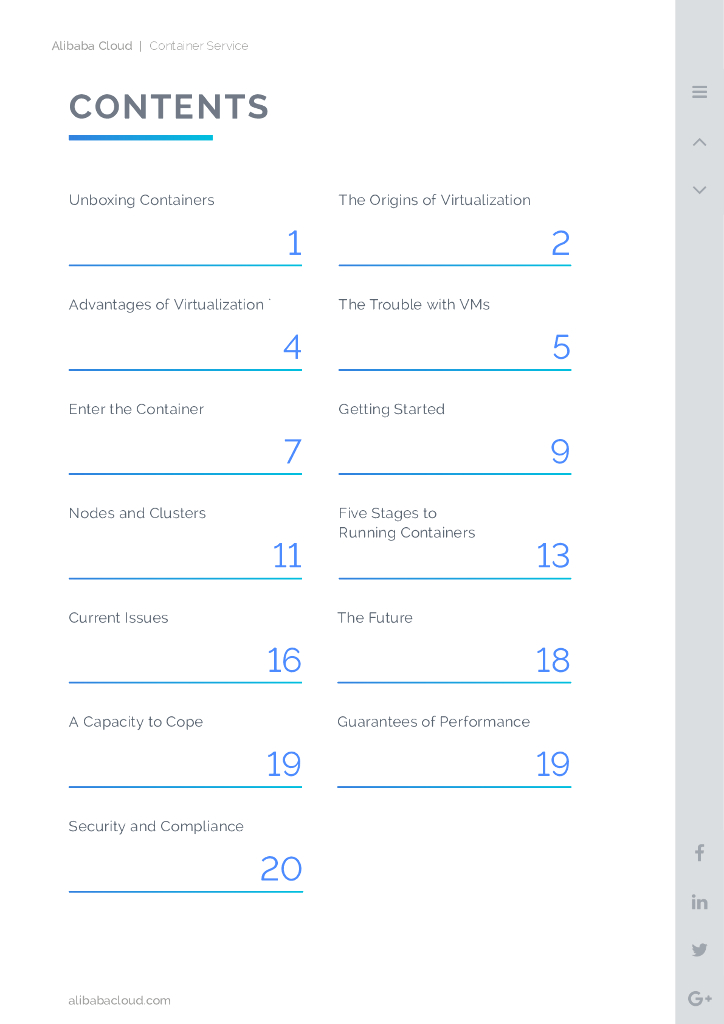
Task: Jump to Nodes and Clusters chapter
Action: (137, 513)
